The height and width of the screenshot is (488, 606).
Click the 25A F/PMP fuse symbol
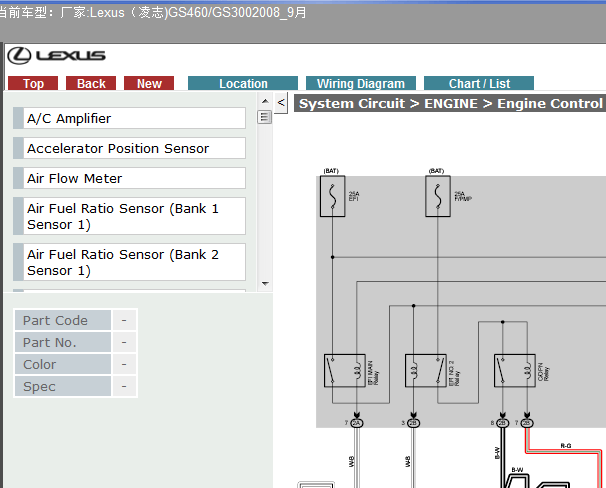pos(438,196)
